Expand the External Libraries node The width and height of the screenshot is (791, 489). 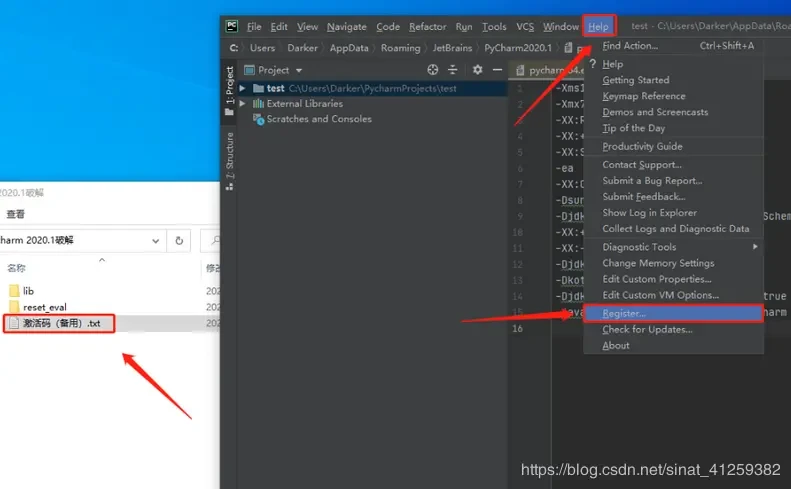point(244,104)
